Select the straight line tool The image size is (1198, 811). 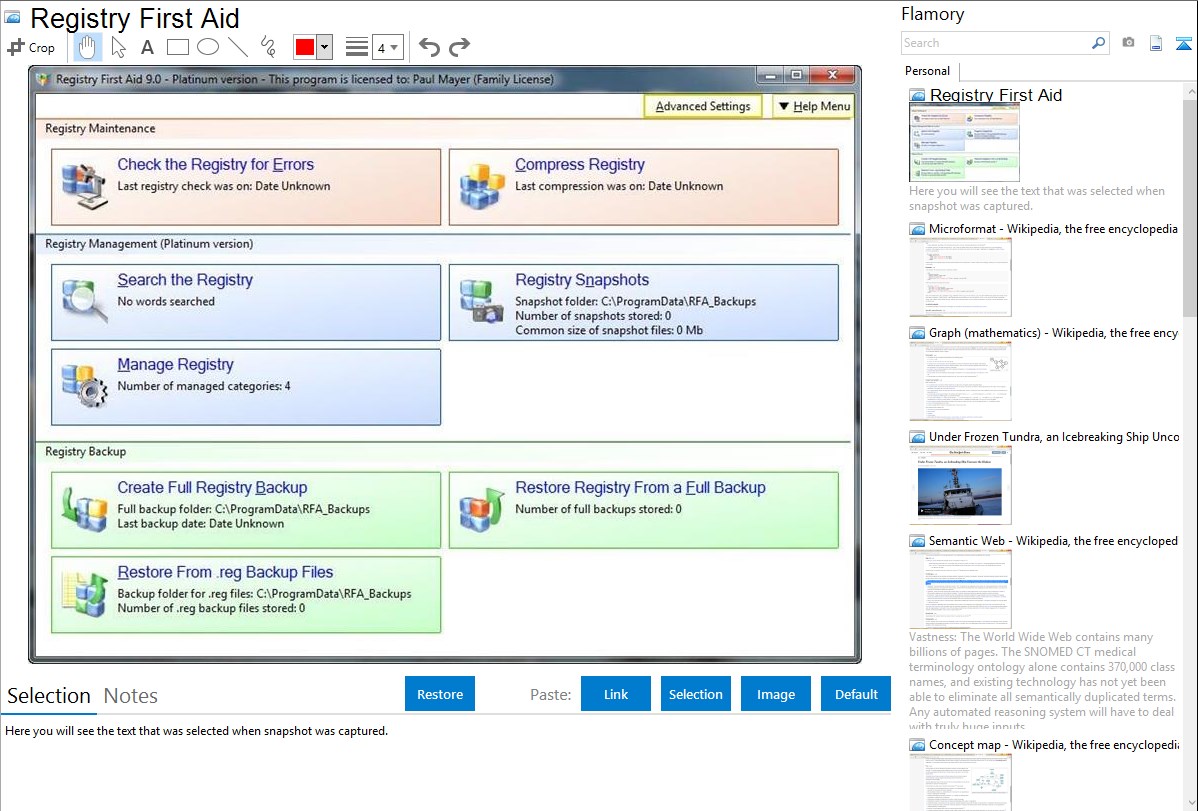[238, 47]
